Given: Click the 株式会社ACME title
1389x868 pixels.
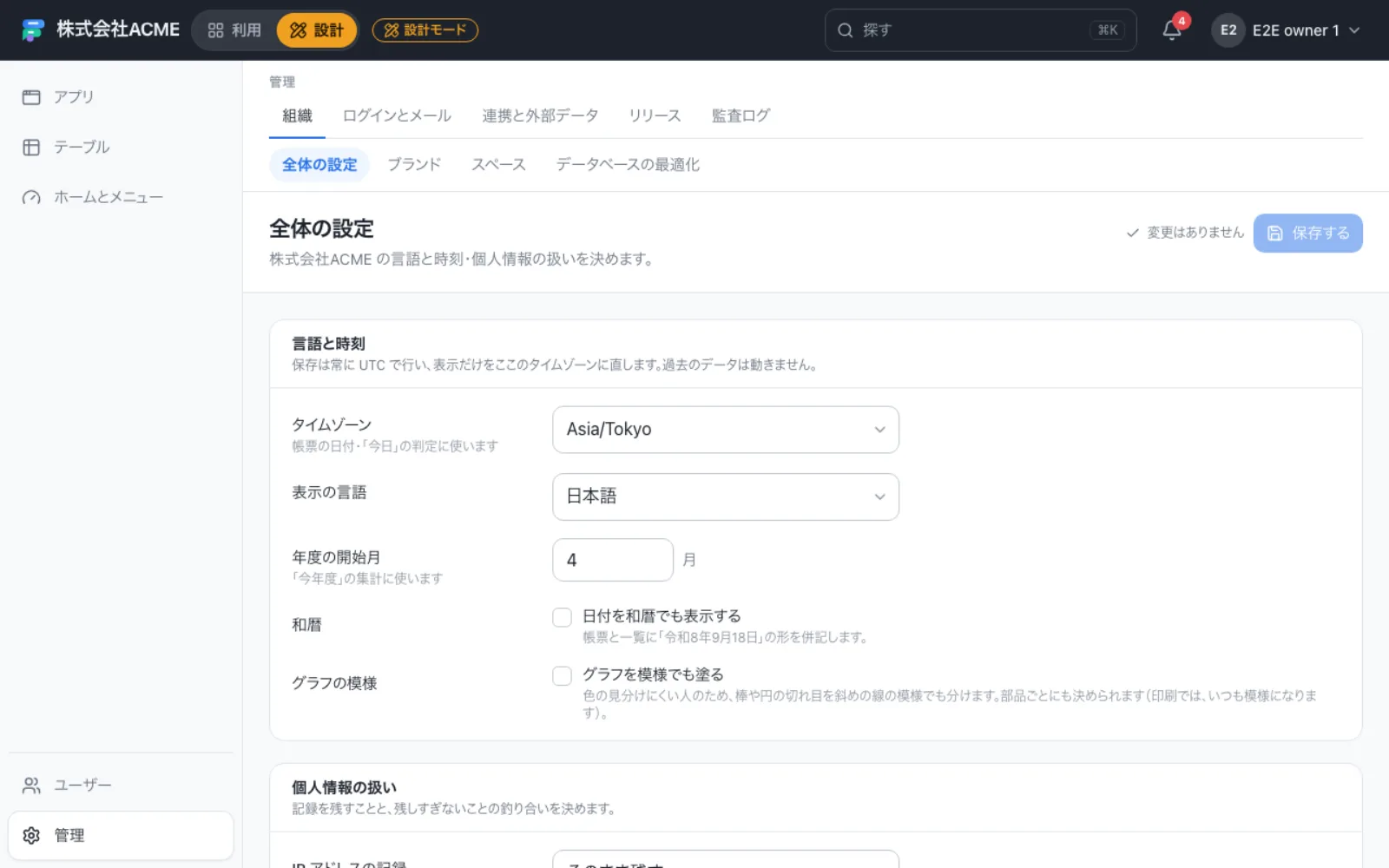Looking at the screenshot, I should pyautogui.click(x=118, y=30).
